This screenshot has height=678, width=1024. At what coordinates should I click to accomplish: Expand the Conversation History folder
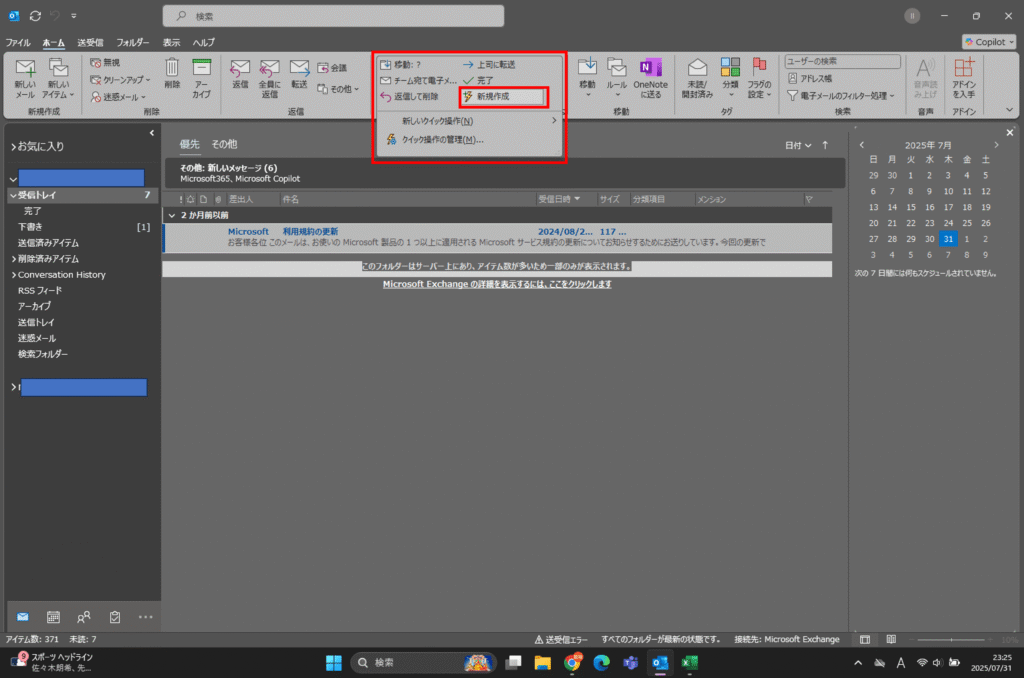[x=13, y=275]
